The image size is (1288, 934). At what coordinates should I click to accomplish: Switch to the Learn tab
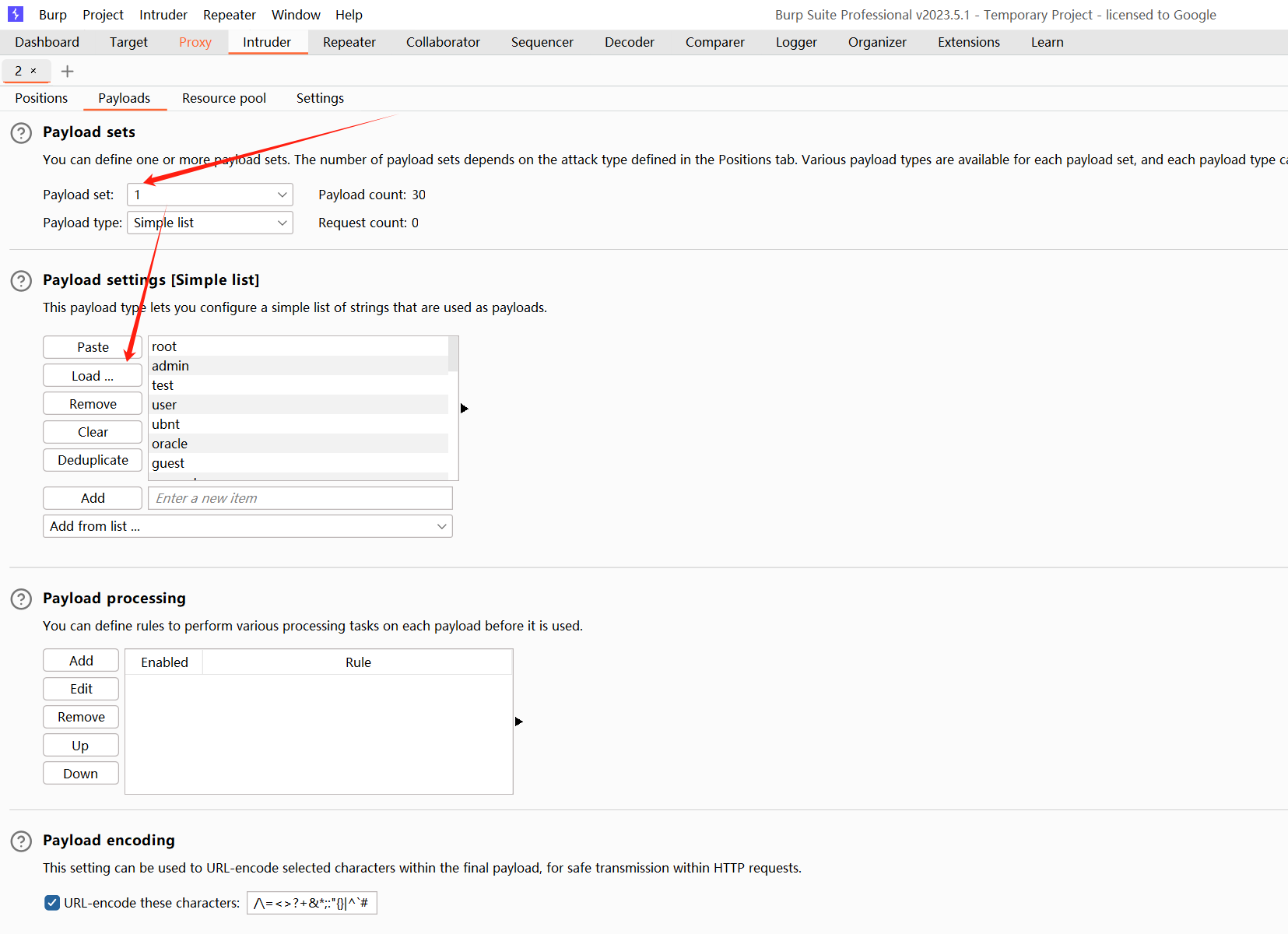point(1048,42)
